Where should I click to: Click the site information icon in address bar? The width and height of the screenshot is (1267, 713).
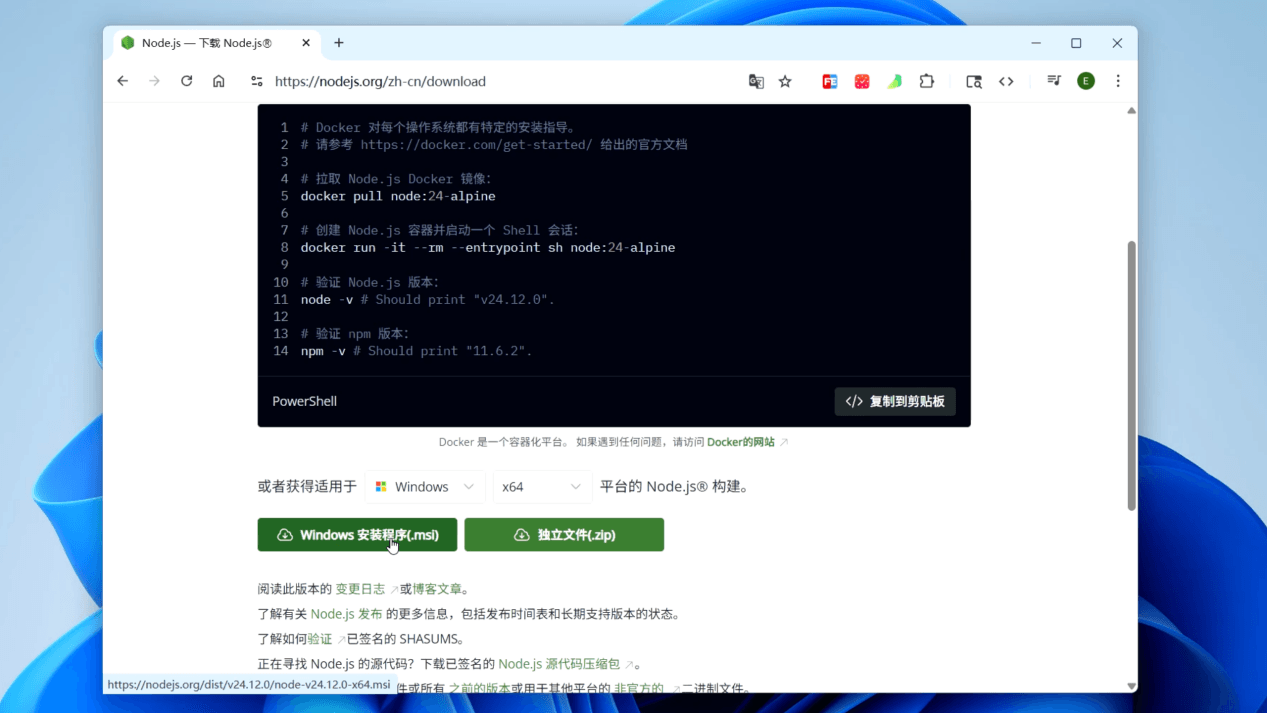[x=257, y=82]
